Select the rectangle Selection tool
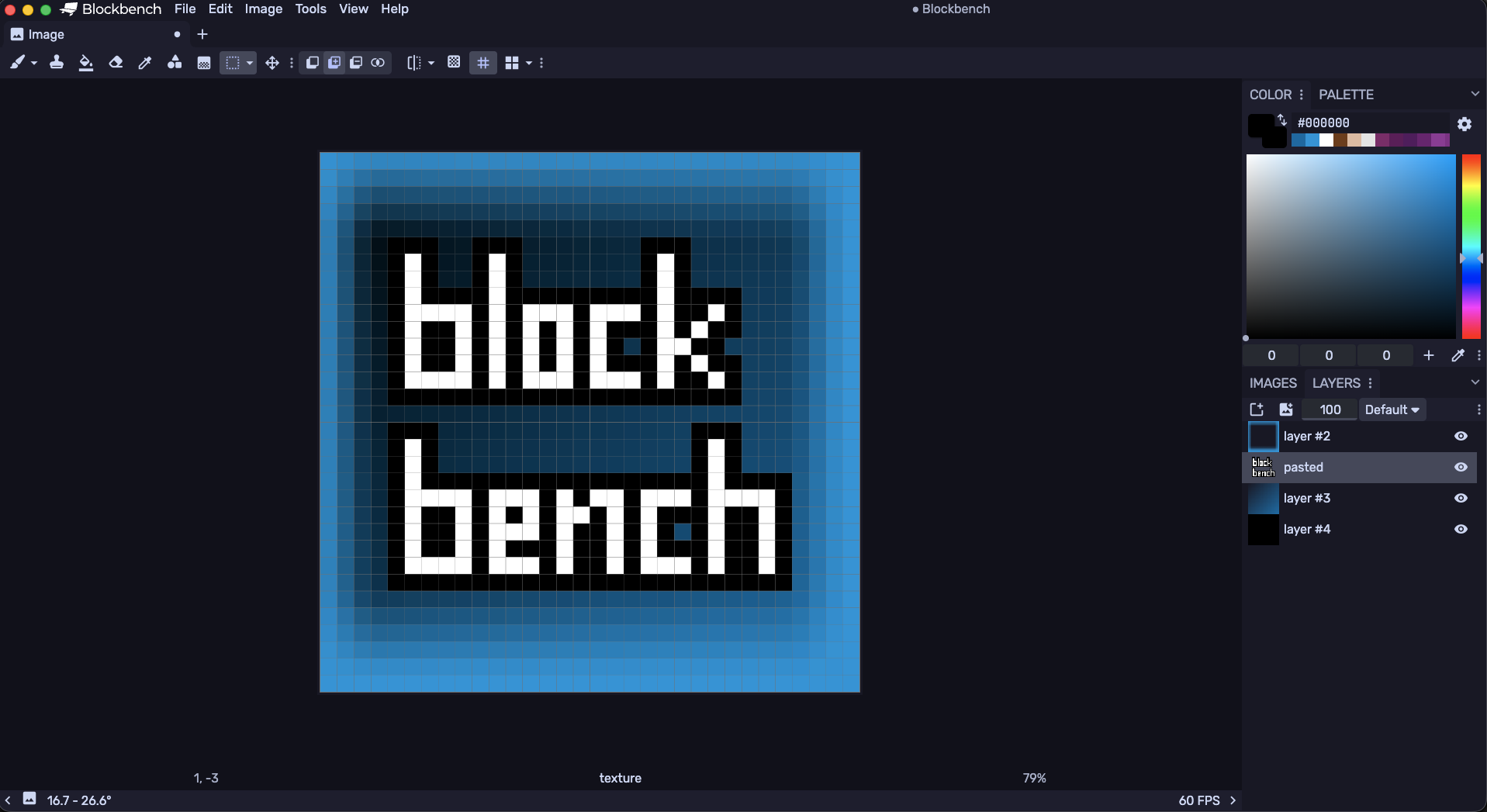This screenshot has width=1487, height=812. [x=232, y=63]
